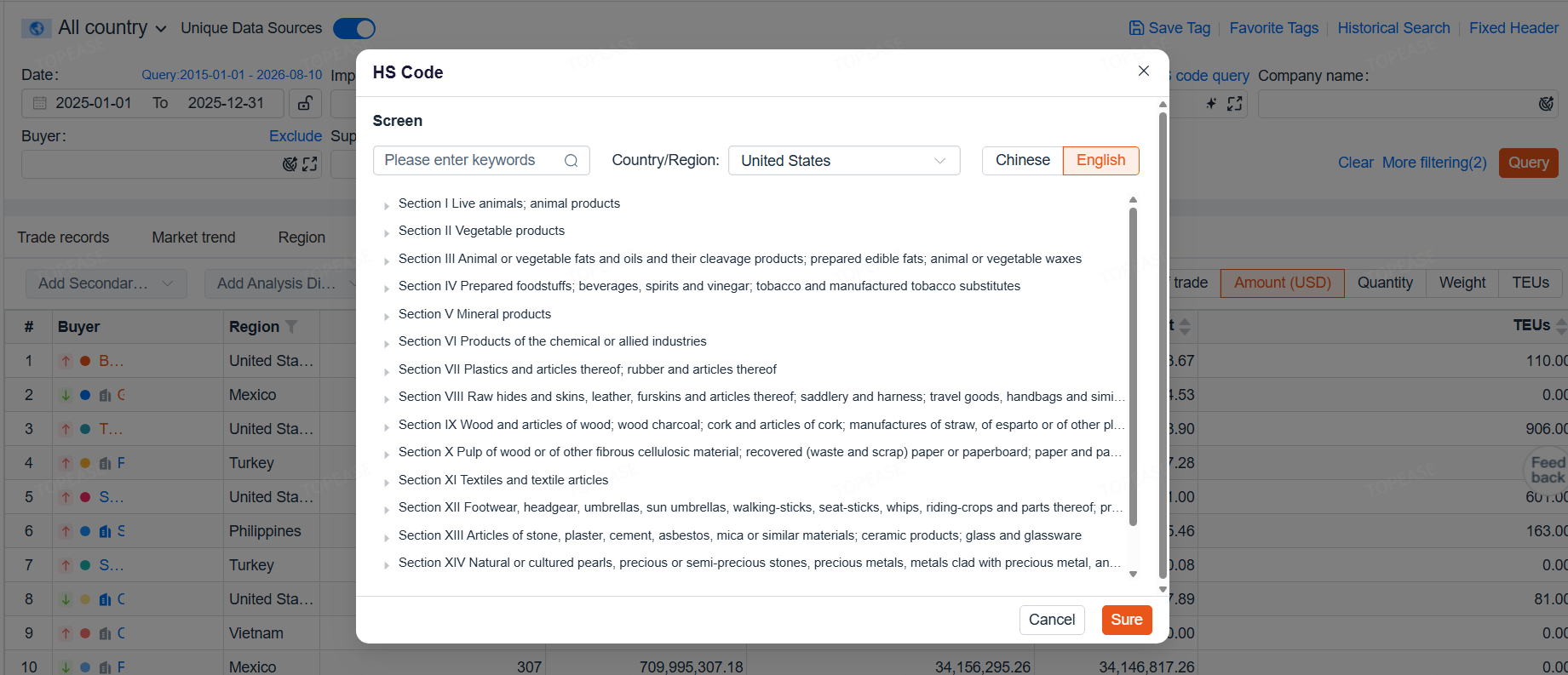The image size is (1568, 675).
Task: Click the Sure button
Action: point(1127,620)
